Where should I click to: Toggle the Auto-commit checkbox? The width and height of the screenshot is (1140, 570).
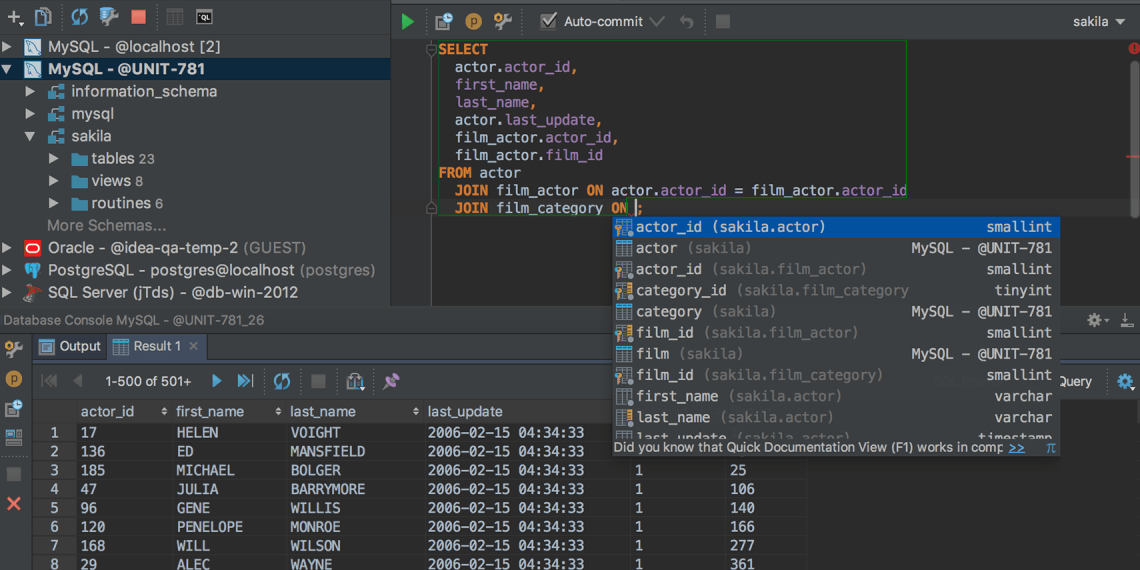(548, 21)
